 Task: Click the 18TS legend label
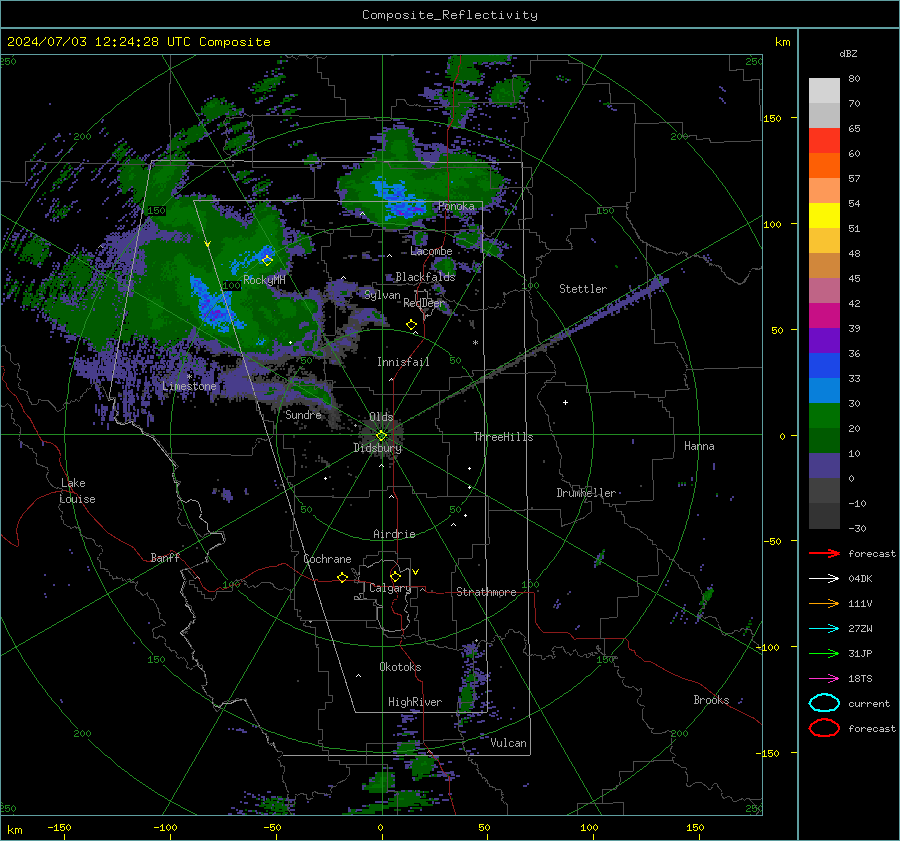click(x=860, y=679)
